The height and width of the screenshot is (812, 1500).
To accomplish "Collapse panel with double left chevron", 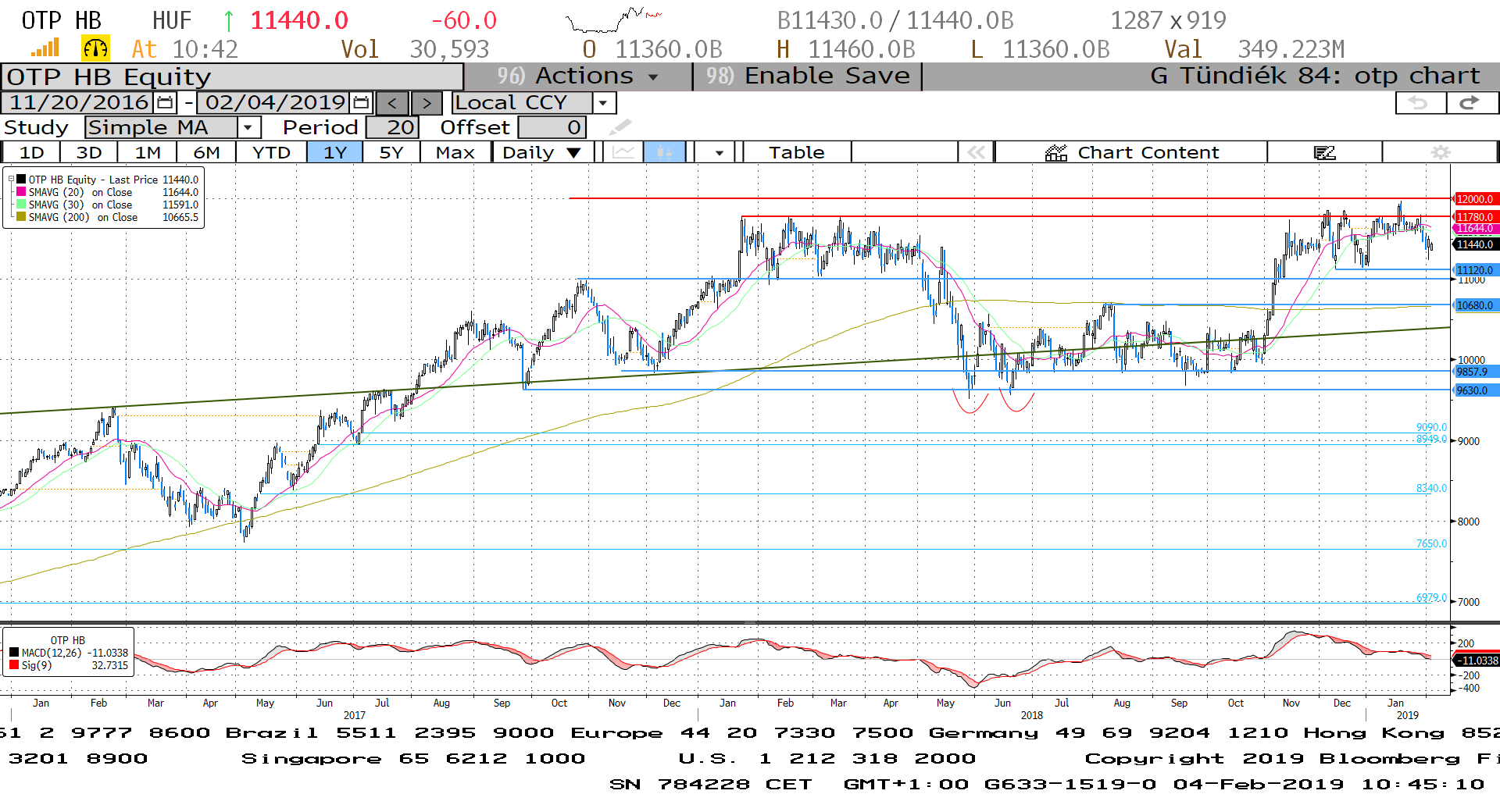I will click(x=976, y=152).
